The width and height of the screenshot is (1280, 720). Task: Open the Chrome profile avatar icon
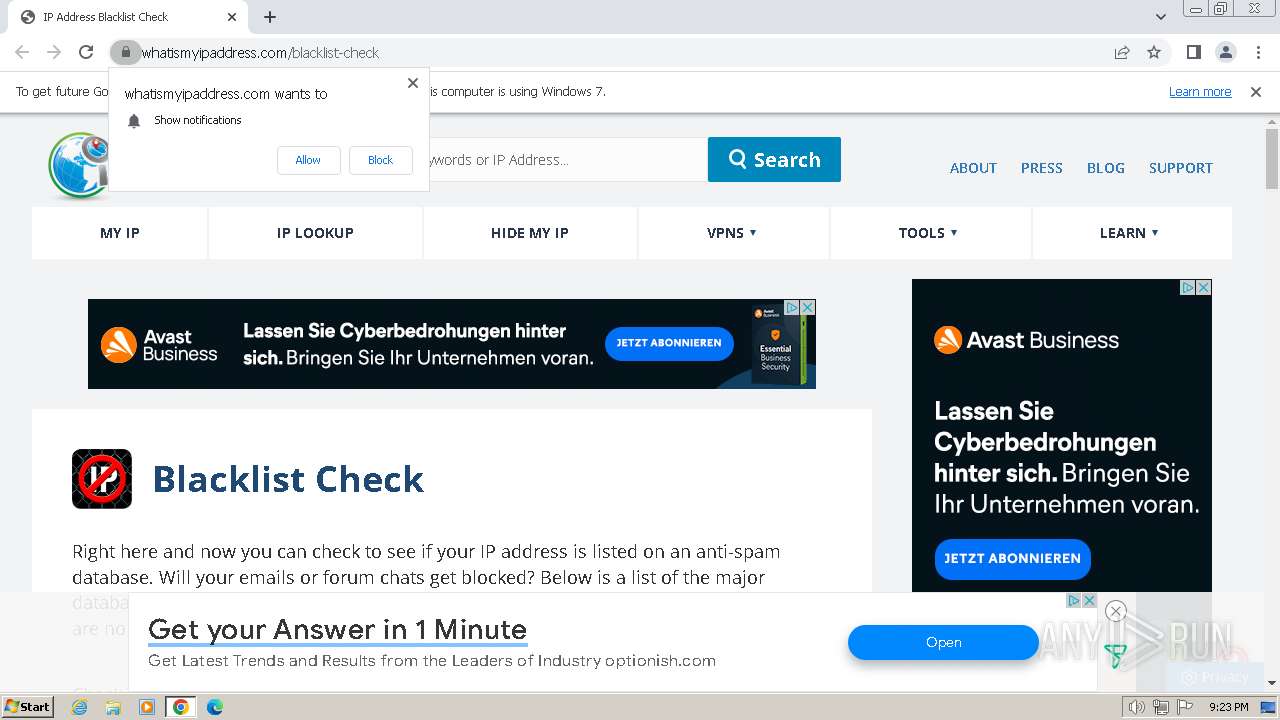(x=1226, y=53)
